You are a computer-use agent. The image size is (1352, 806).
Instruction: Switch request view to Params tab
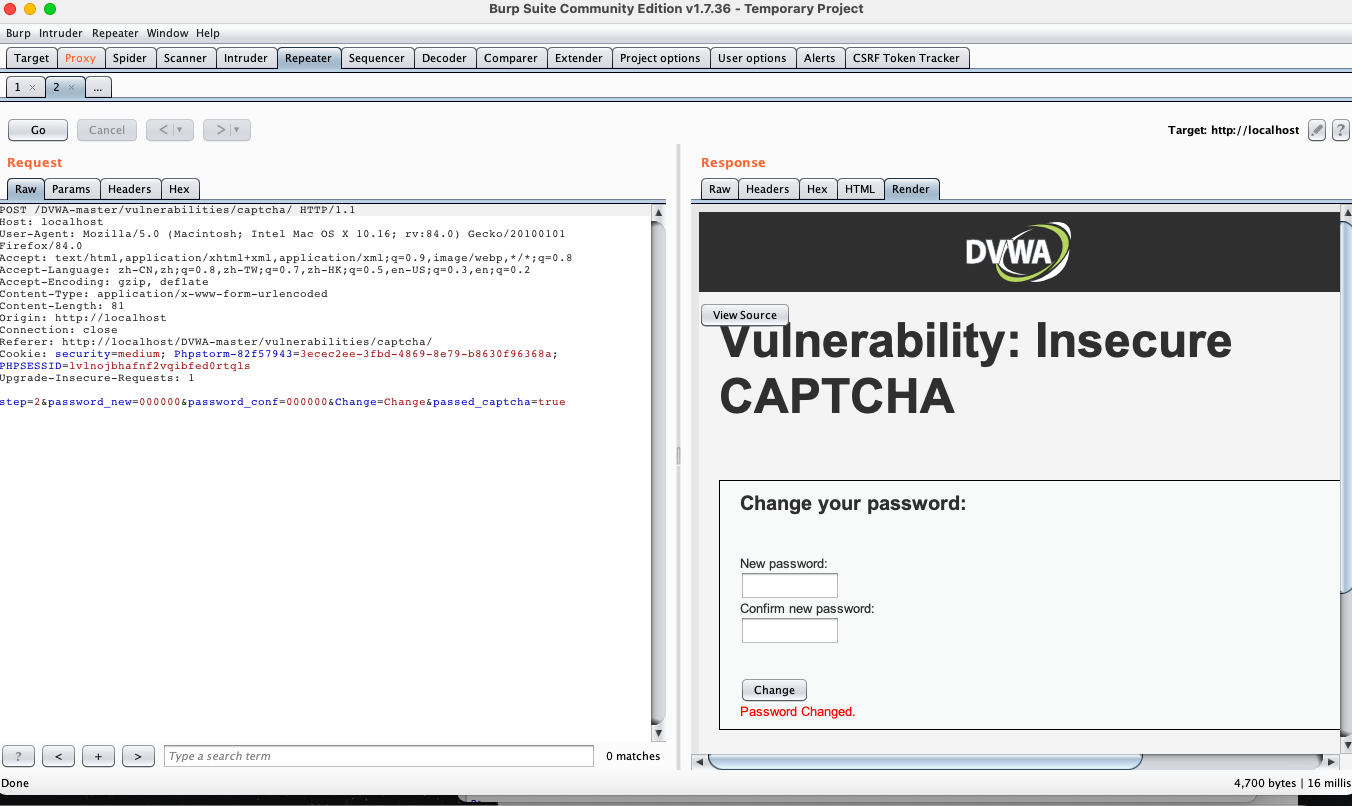(x=71, y=189)
